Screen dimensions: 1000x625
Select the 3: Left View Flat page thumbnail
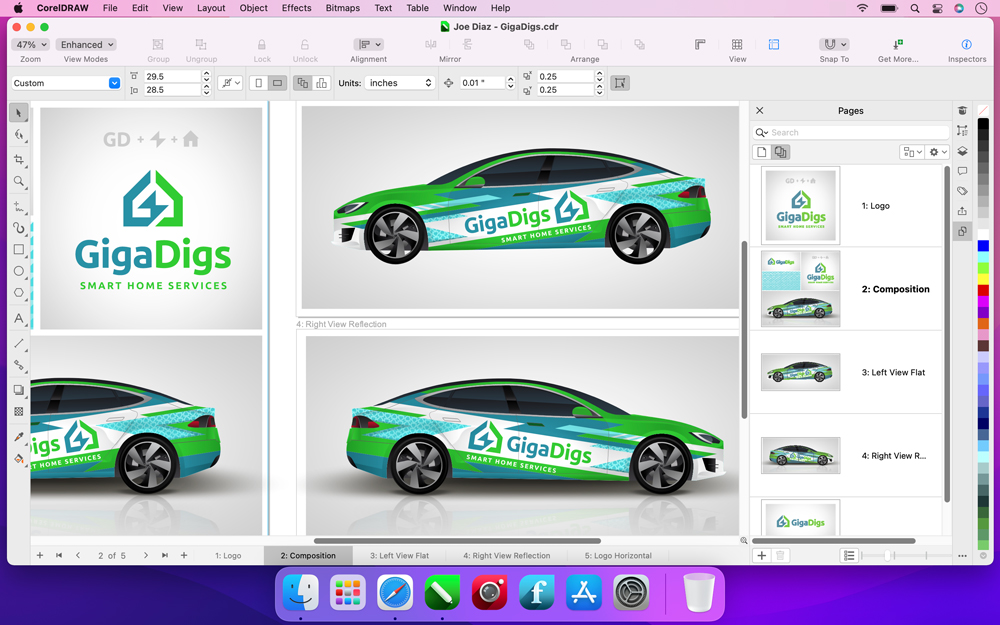pyautogui.click(x=800, y=372)
